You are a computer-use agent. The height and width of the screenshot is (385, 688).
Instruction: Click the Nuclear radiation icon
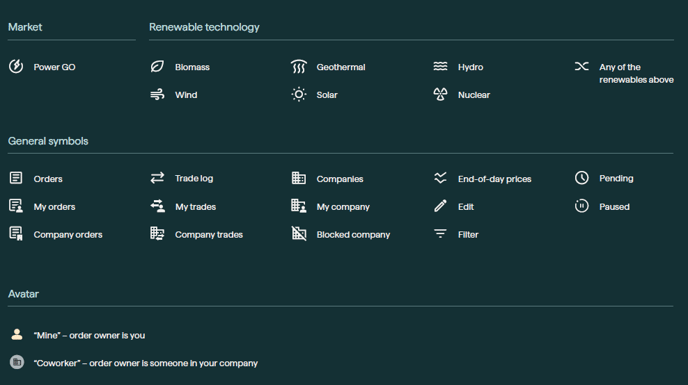tap(440, 94)
